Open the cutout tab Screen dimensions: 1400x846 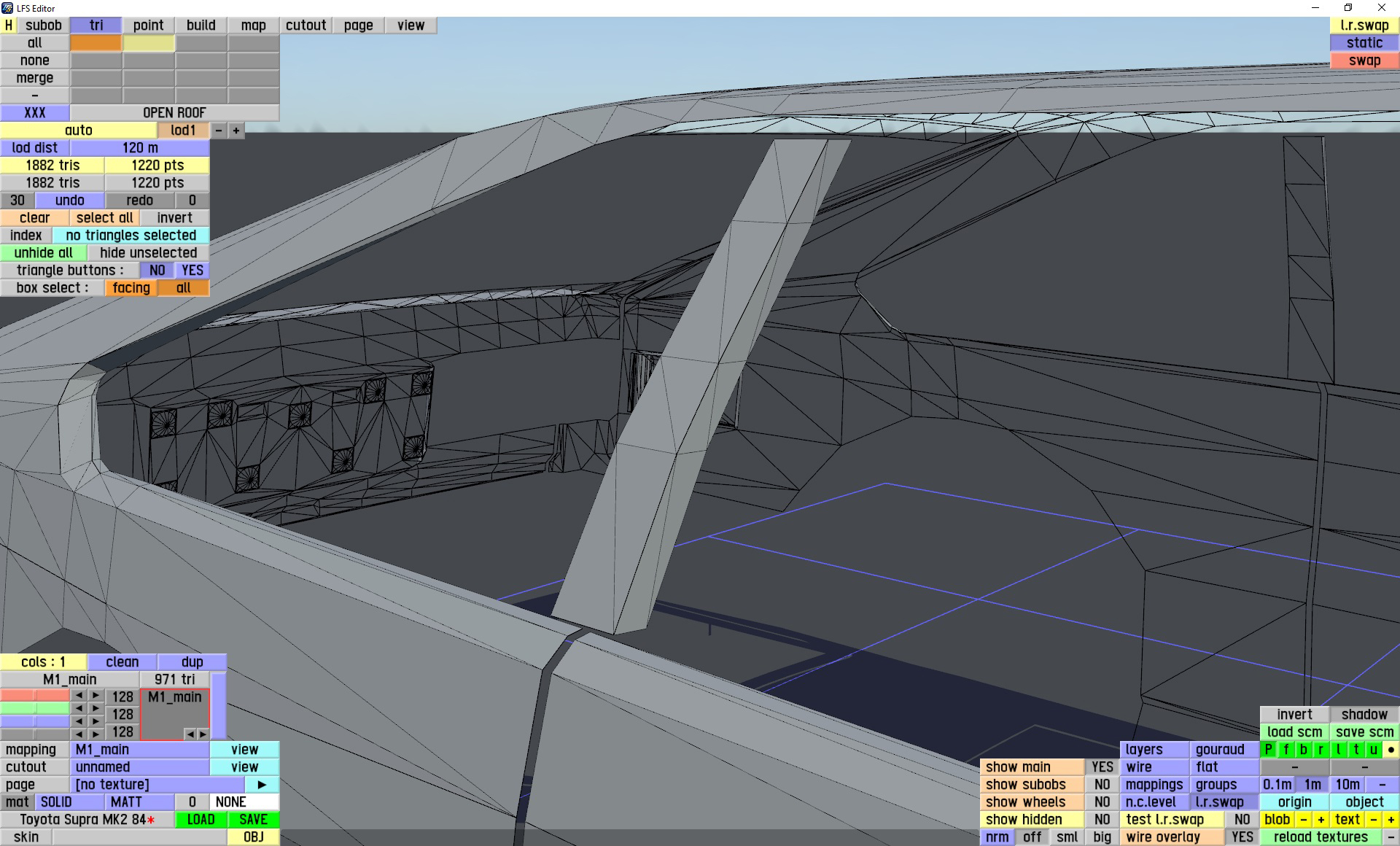(x=306, y=25)
